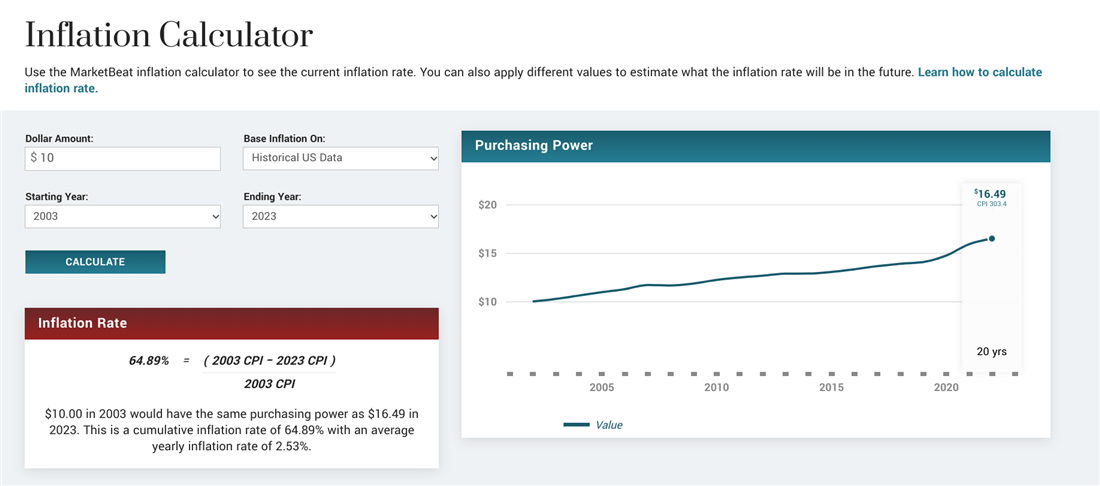1100x486 pixels.
Task: Click the red Inflation Rate panel header
Action: point(231,323)
